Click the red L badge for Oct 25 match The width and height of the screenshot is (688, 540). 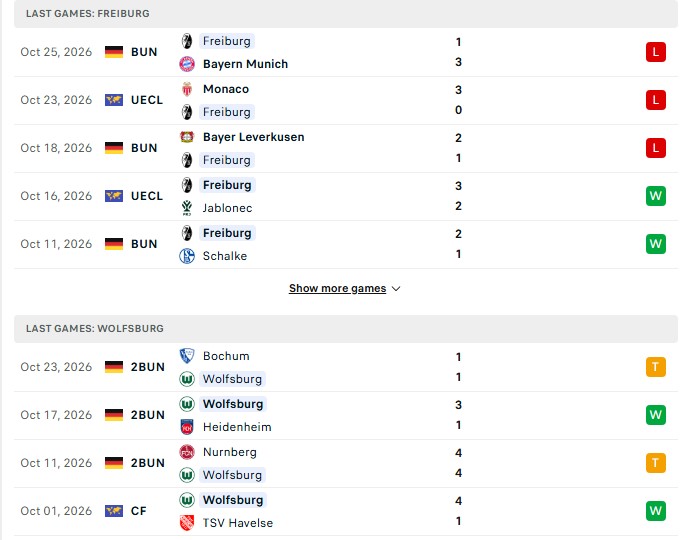click(x=656, y=52)
